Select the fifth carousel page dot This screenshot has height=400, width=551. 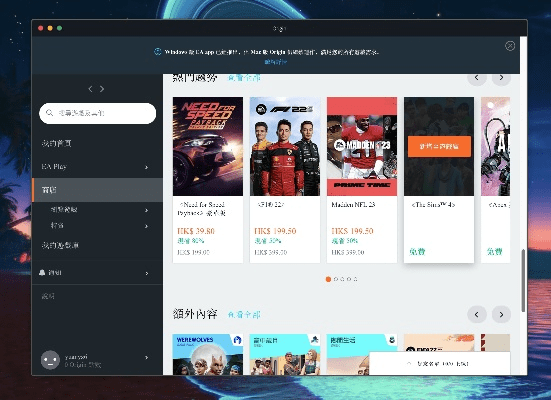356,279
